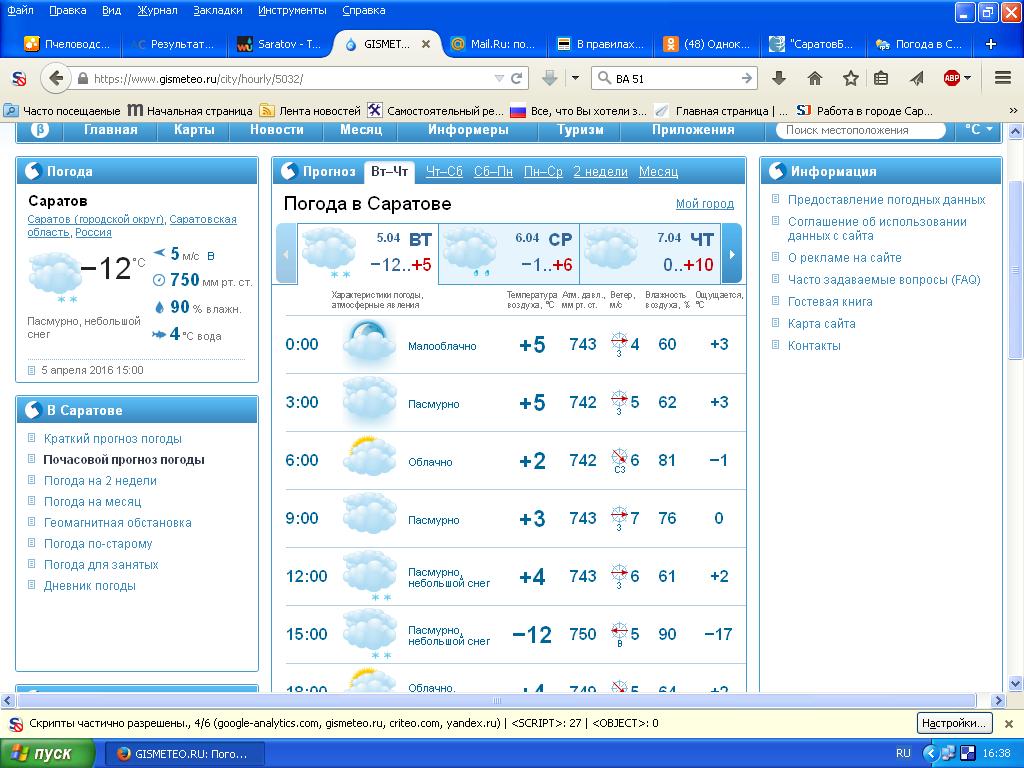Reload the page with the refresh icon
Viewport: 1024px width, 768px height.
coord(517,78)
